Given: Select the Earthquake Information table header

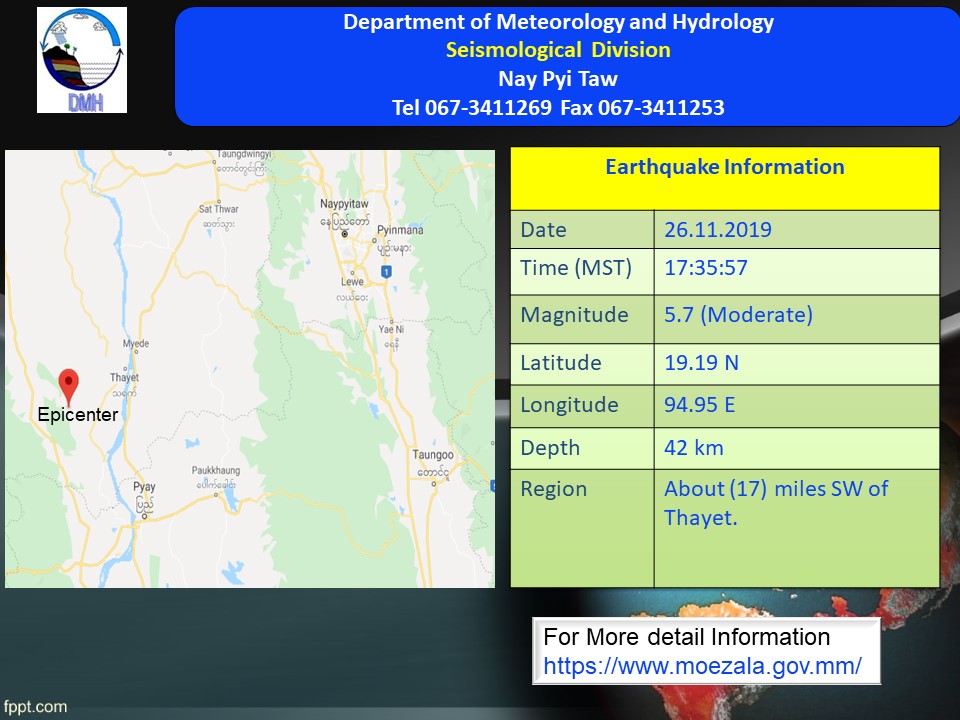Looking at the screenshot, I should tap(724, 168).
